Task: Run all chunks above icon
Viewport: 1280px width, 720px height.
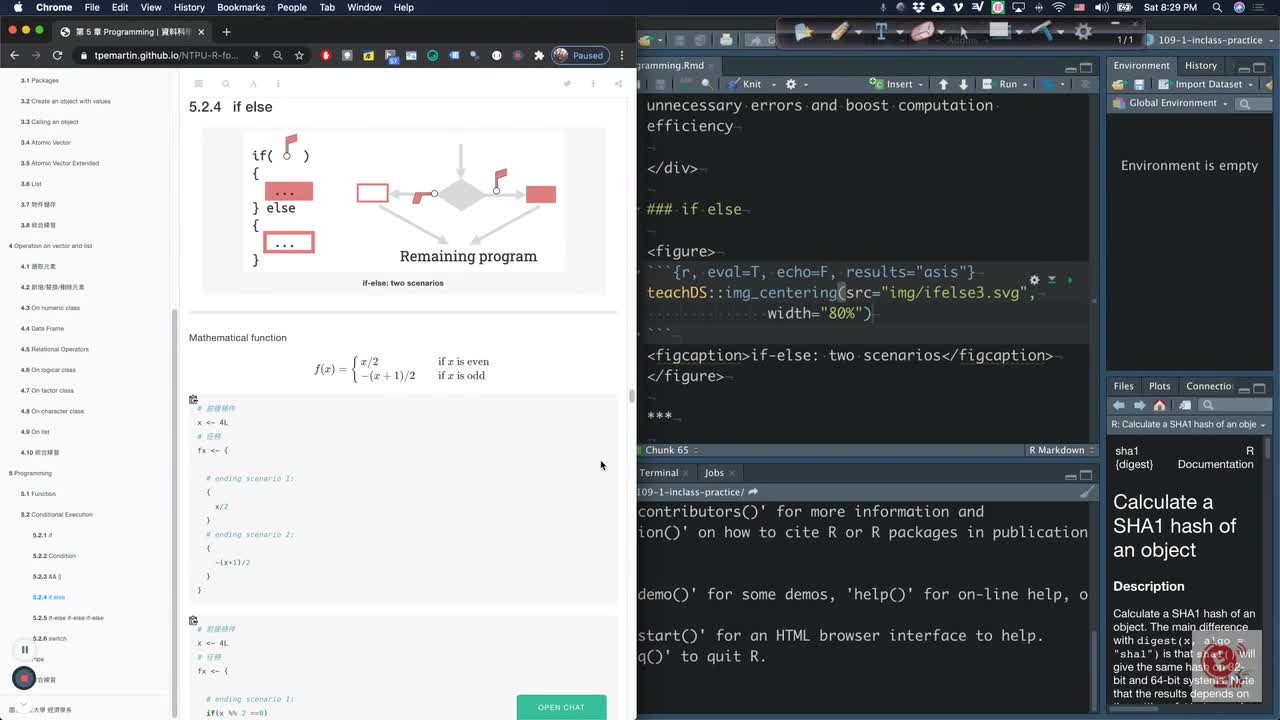Action: pos(1052,280)
